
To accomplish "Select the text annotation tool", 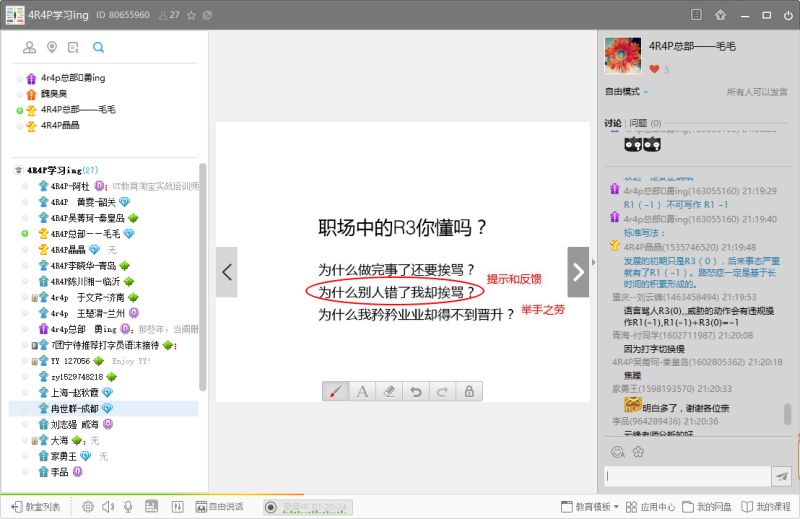I will point(363,391).
